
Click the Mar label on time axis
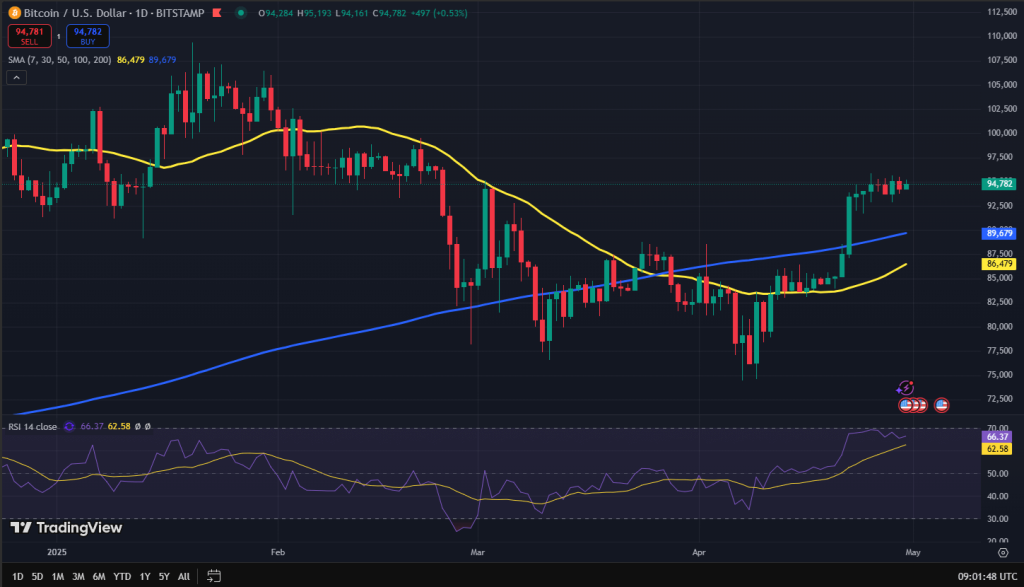[477, 552]
